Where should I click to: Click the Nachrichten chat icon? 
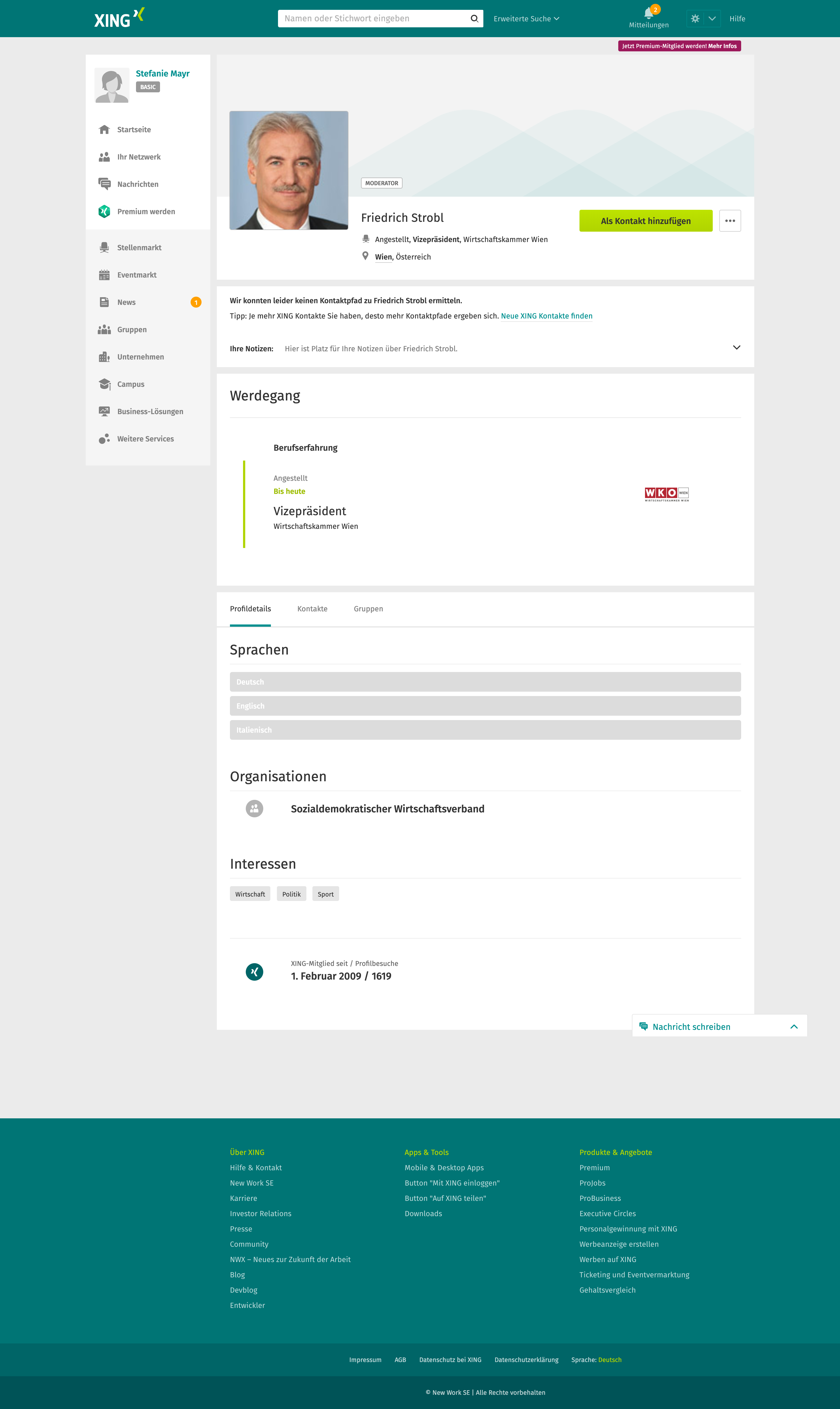point(104,184)
